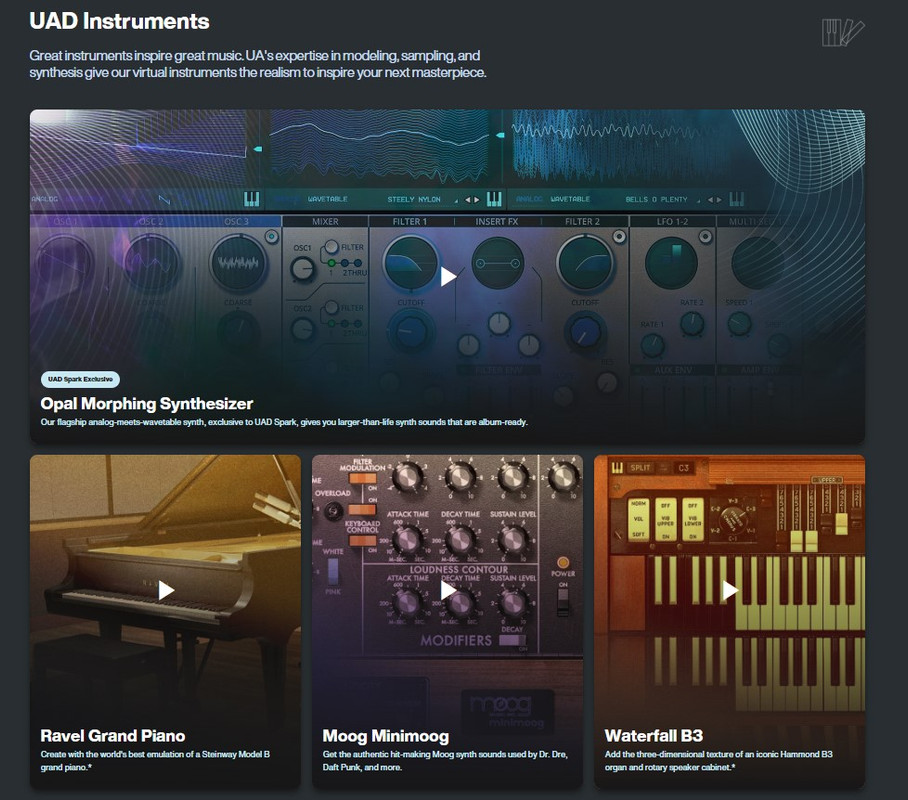This screenshot has height=800, width=908.
Task: Play the Waterfall B3 video
Action: [730, 590]
